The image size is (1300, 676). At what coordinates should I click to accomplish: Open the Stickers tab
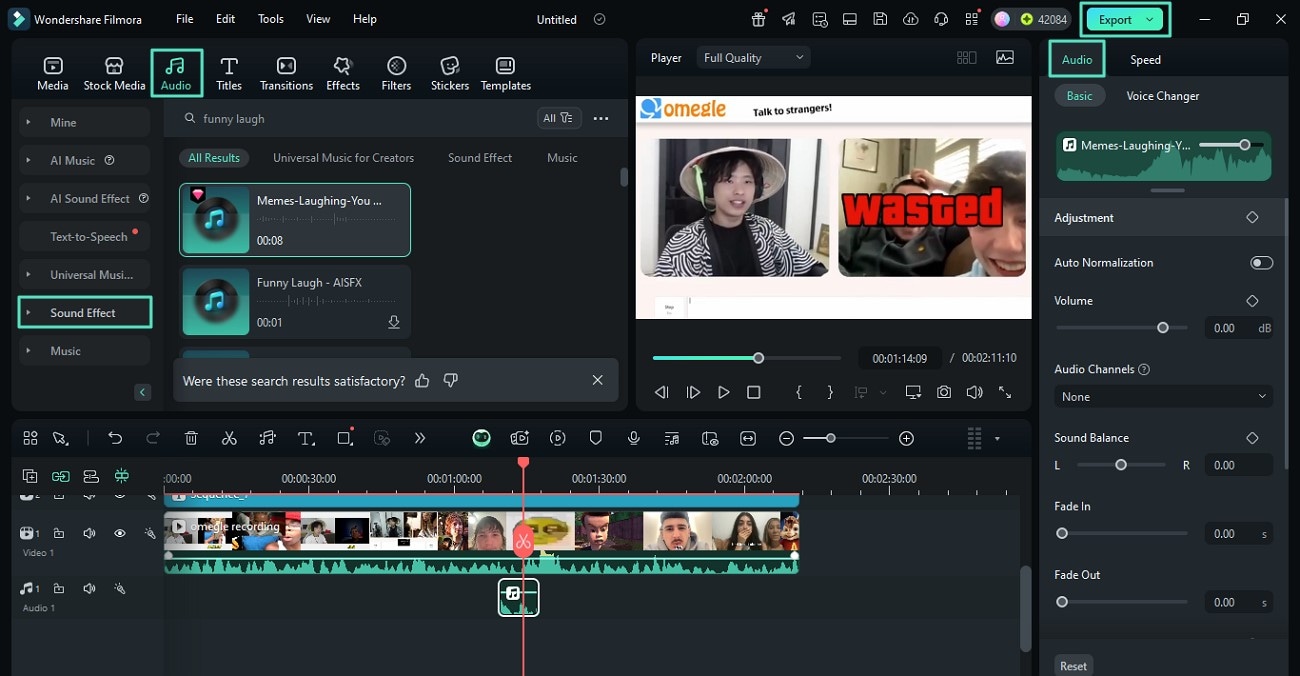[x=450, y=74]
